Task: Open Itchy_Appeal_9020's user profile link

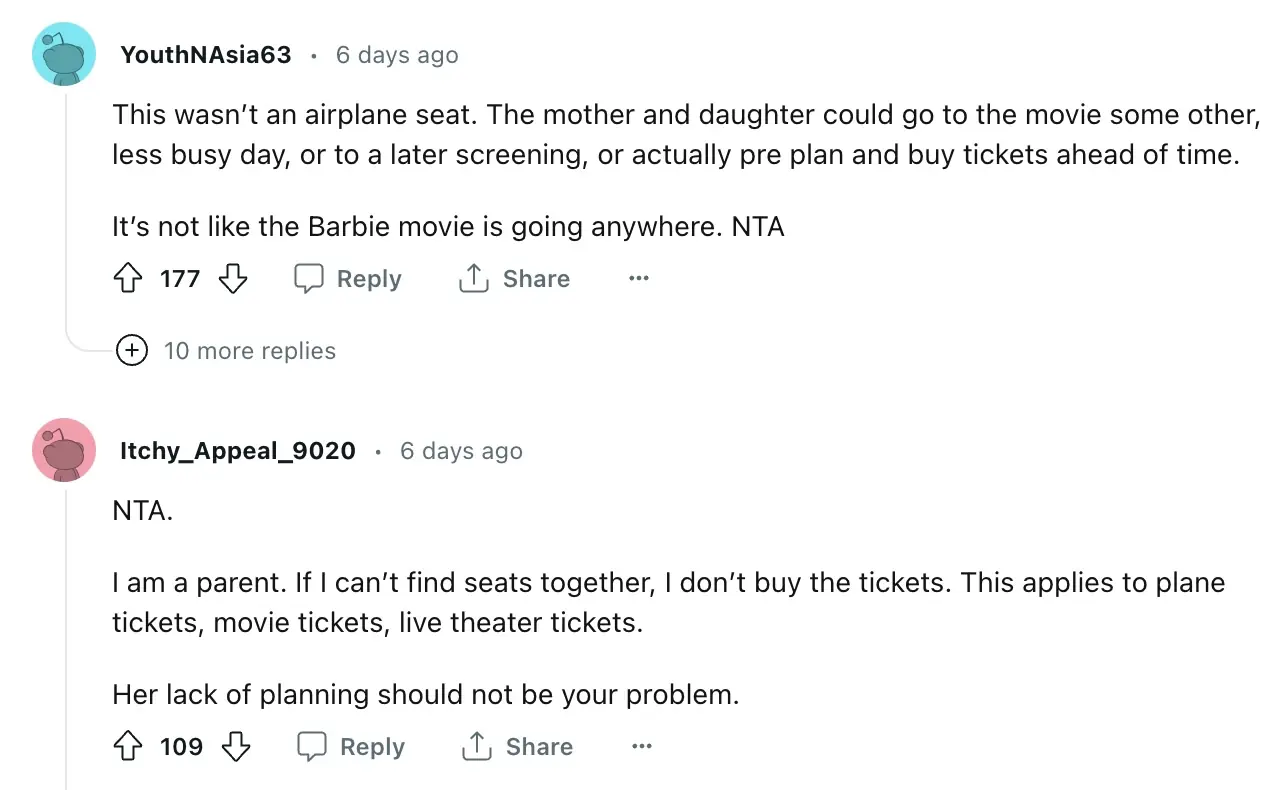Action: pyautogui.click(x=238, y=451)
